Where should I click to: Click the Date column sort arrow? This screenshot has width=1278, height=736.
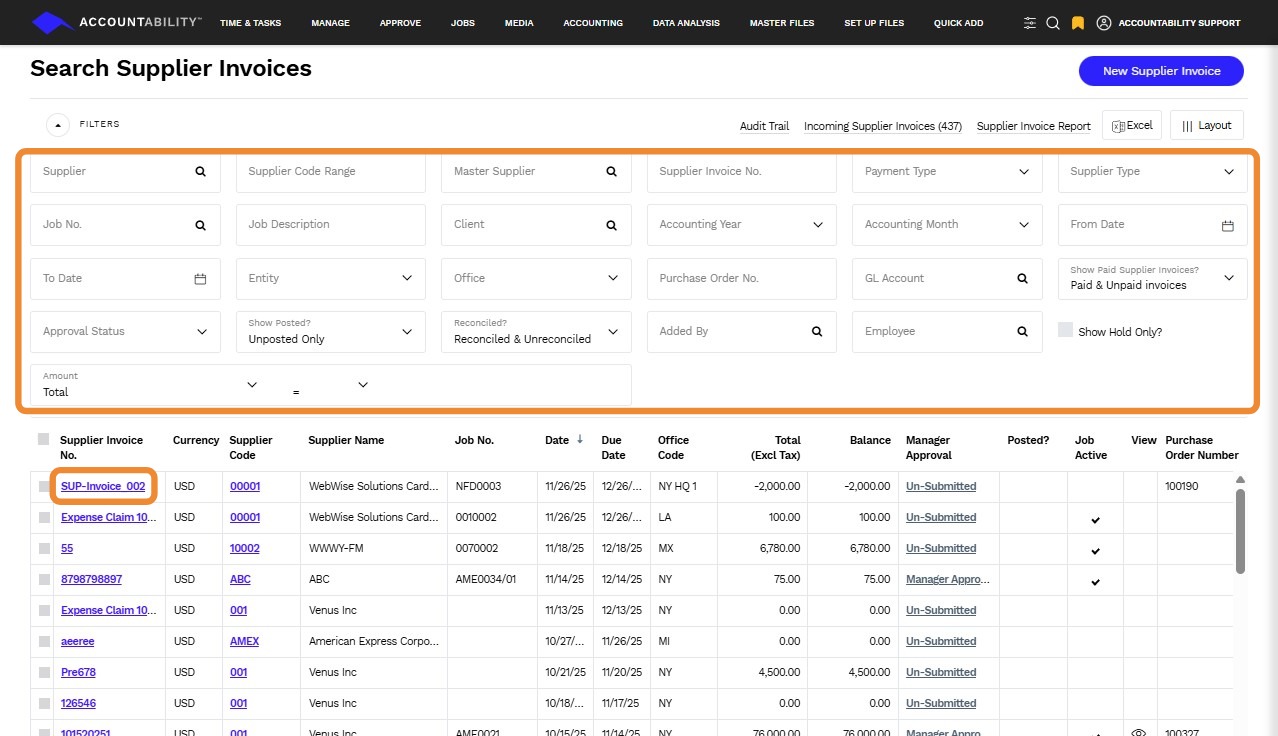coord(580,440)
